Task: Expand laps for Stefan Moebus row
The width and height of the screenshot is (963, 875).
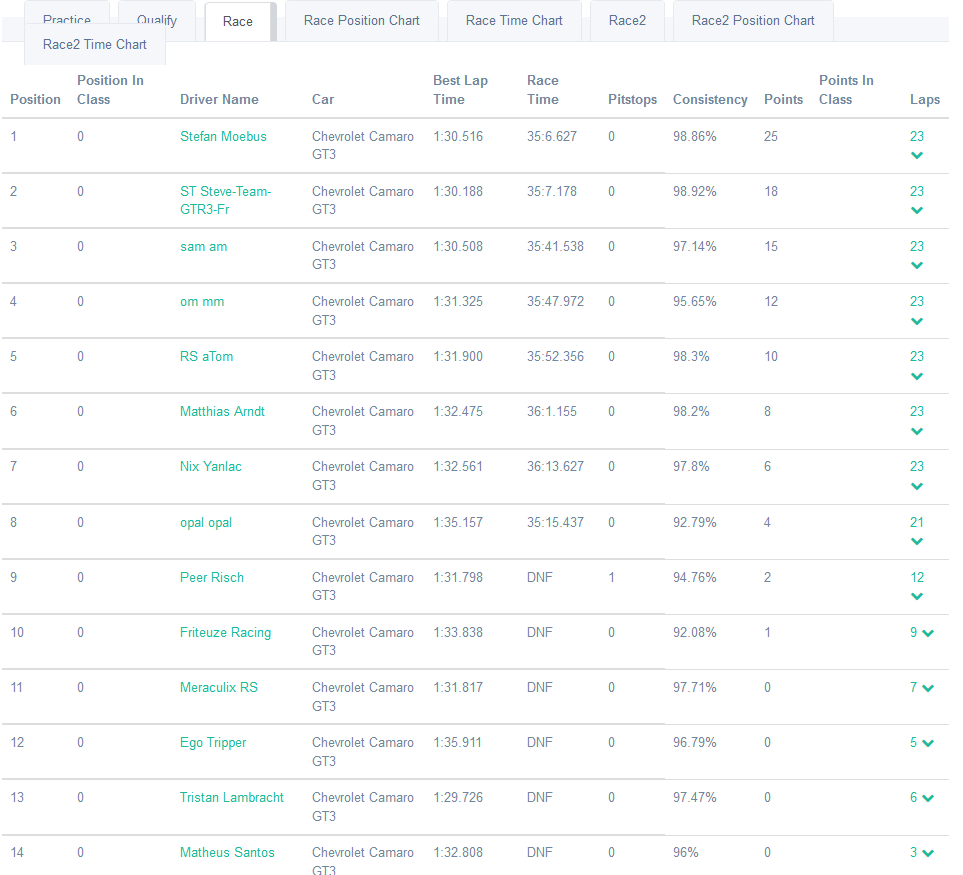Action: (917, 156)
